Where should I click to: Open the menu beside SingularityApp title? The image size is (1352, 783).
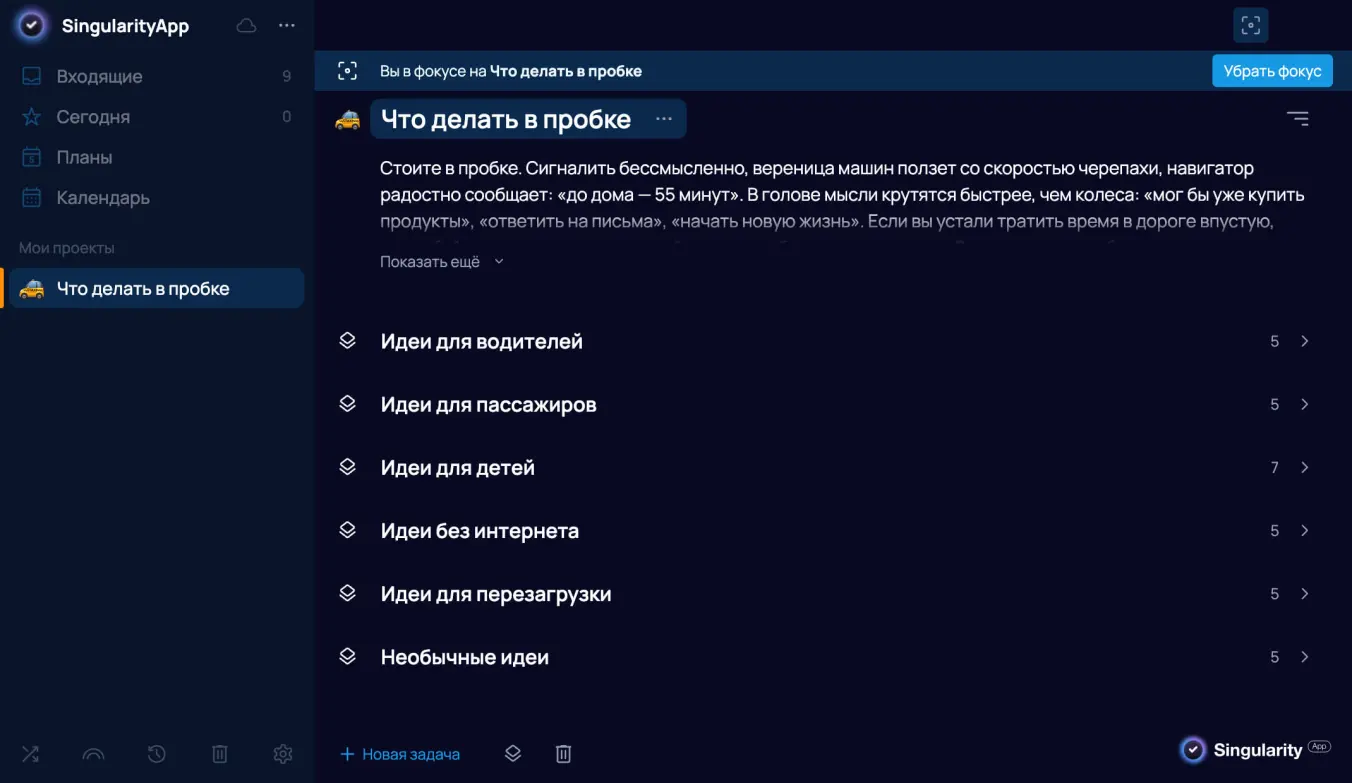point(287,25)
